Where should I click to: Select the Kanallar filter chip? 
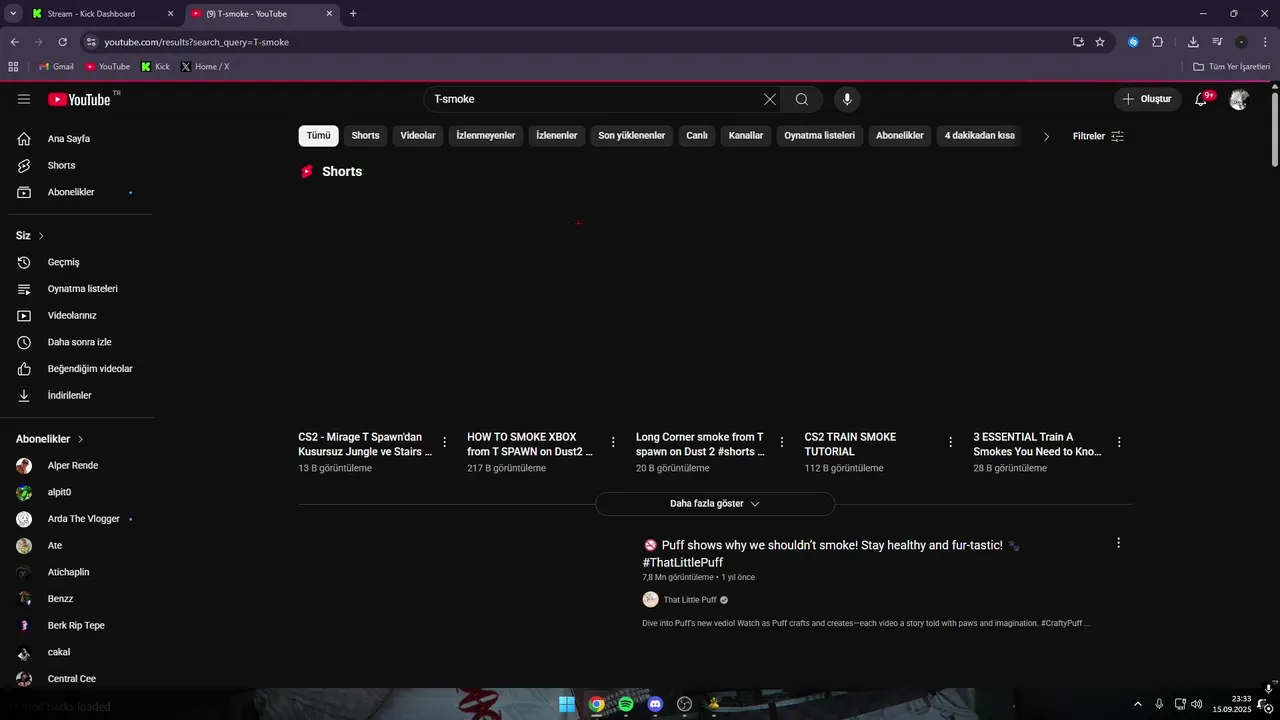point(746,136)
